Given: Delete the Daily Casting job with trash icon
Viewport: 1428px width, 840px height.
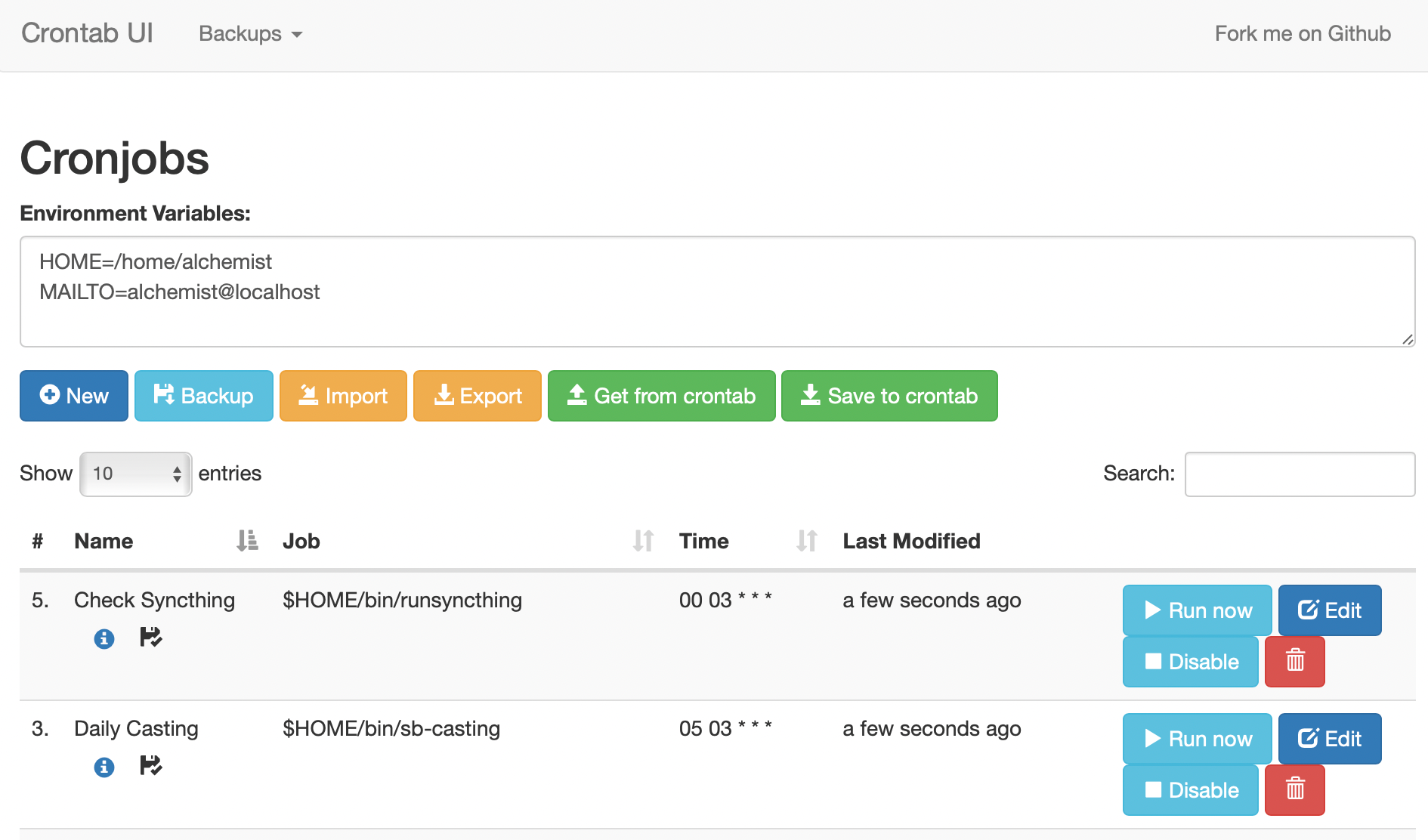Looking at the screenshot, I should click(1294, 790).
